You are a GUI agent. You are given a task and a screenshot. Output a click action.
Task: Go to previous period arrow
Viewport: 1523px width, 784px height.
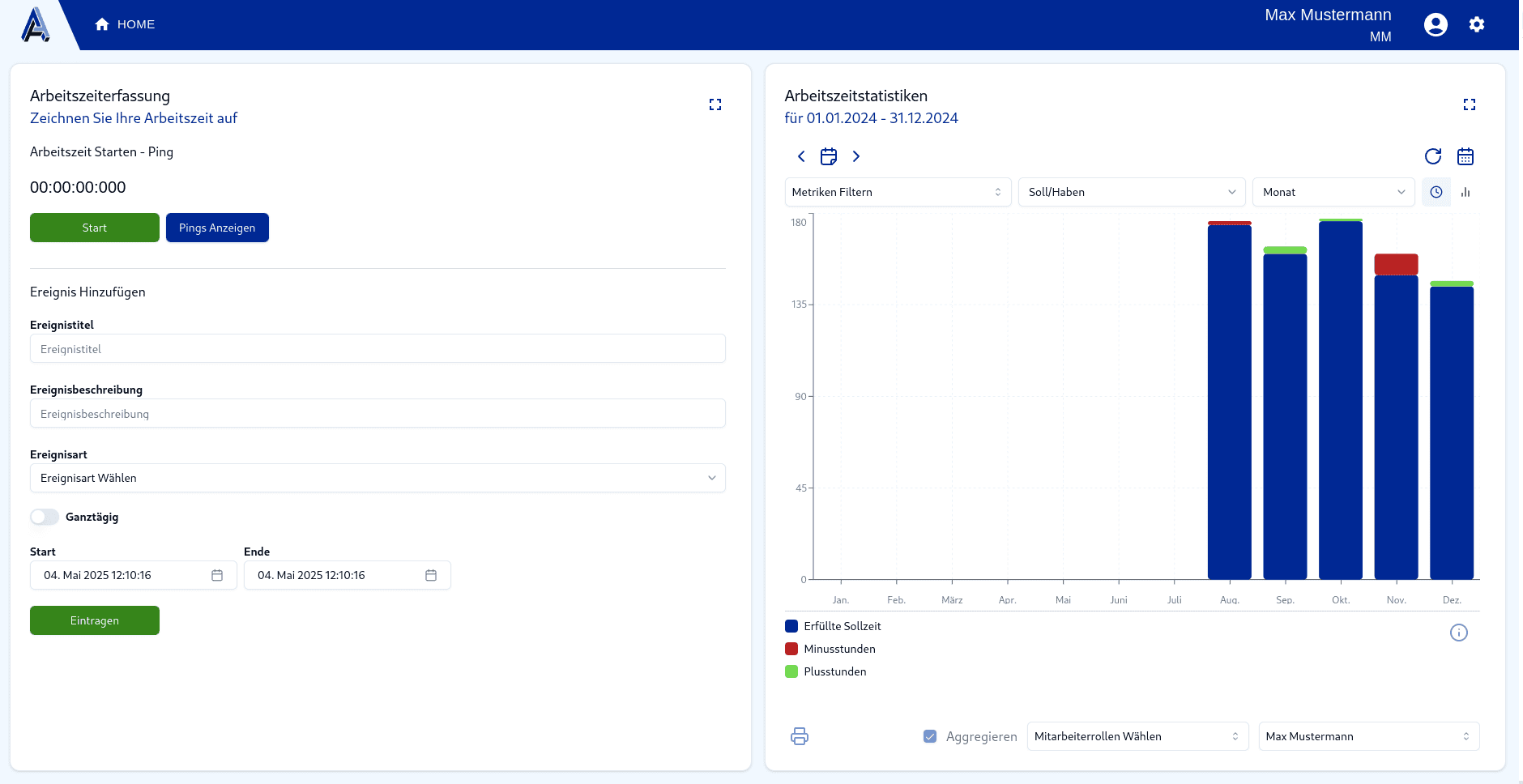pyautogui.click(x=801, y=156)
